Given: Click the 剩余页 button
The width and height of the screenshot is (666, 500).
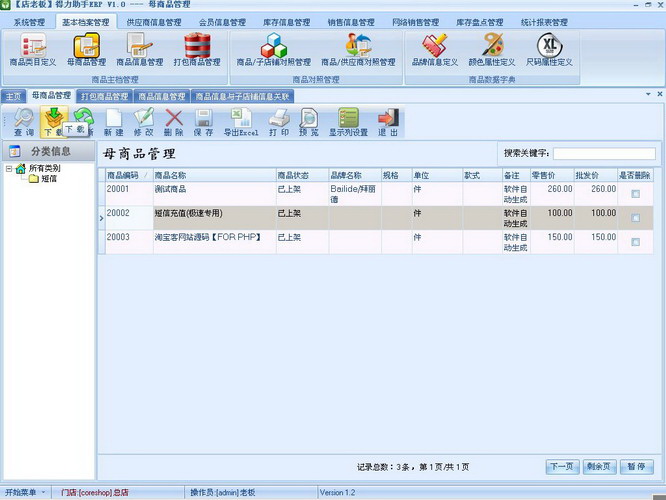Looking at the screenshot, I should click(599, 467).
